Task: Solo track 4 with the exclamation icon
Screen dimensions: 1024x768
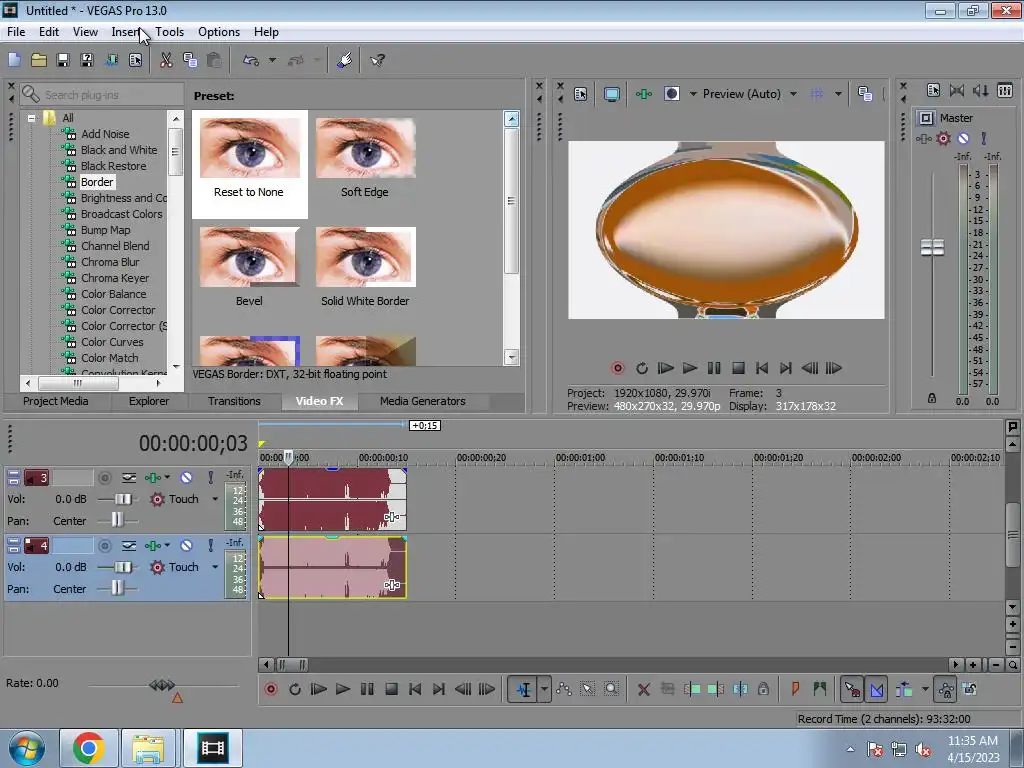Action: tap(210, 545)
